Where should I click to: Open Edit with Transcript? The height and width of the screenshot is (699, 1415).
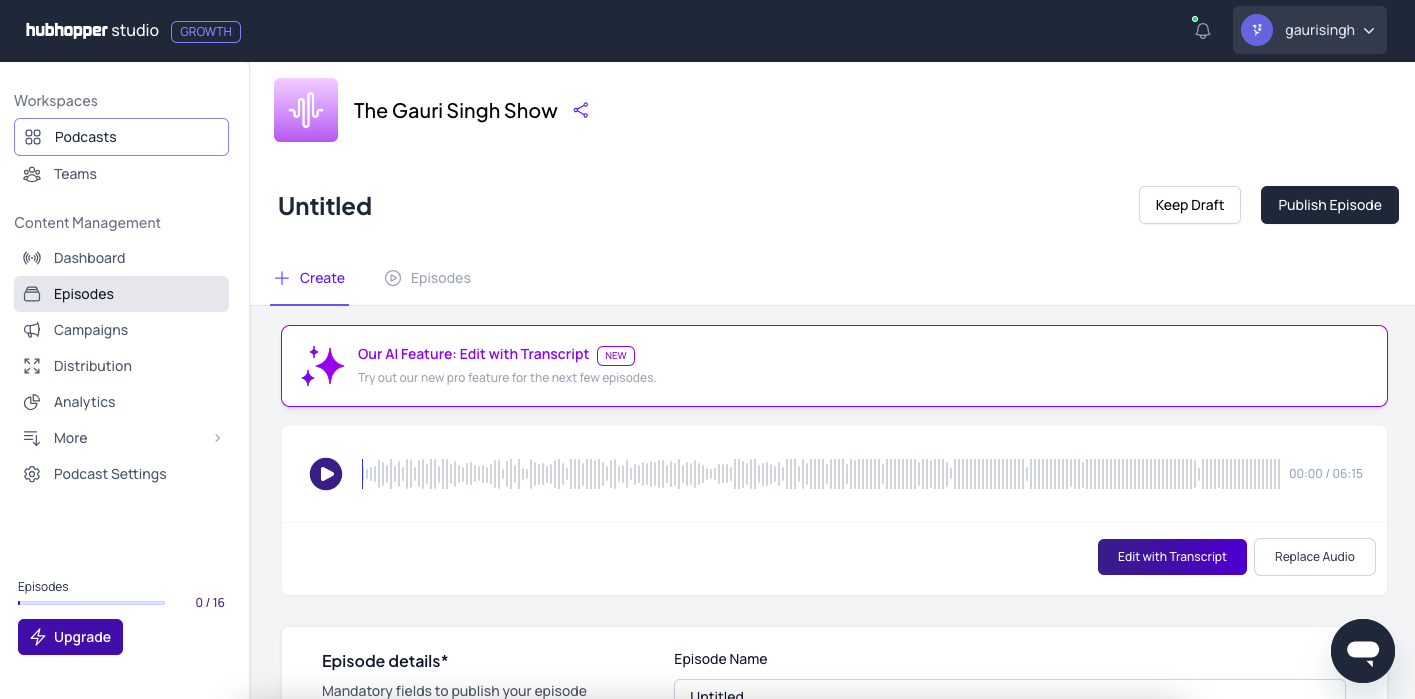(x=1172, y=556)
